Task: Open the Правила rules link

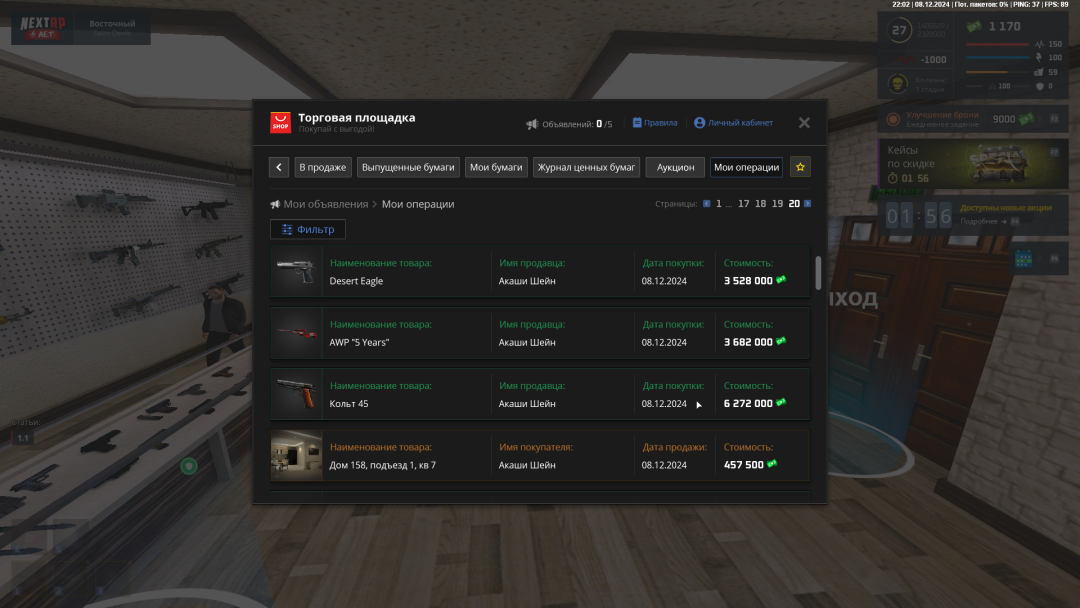Action: coord(654,123)
